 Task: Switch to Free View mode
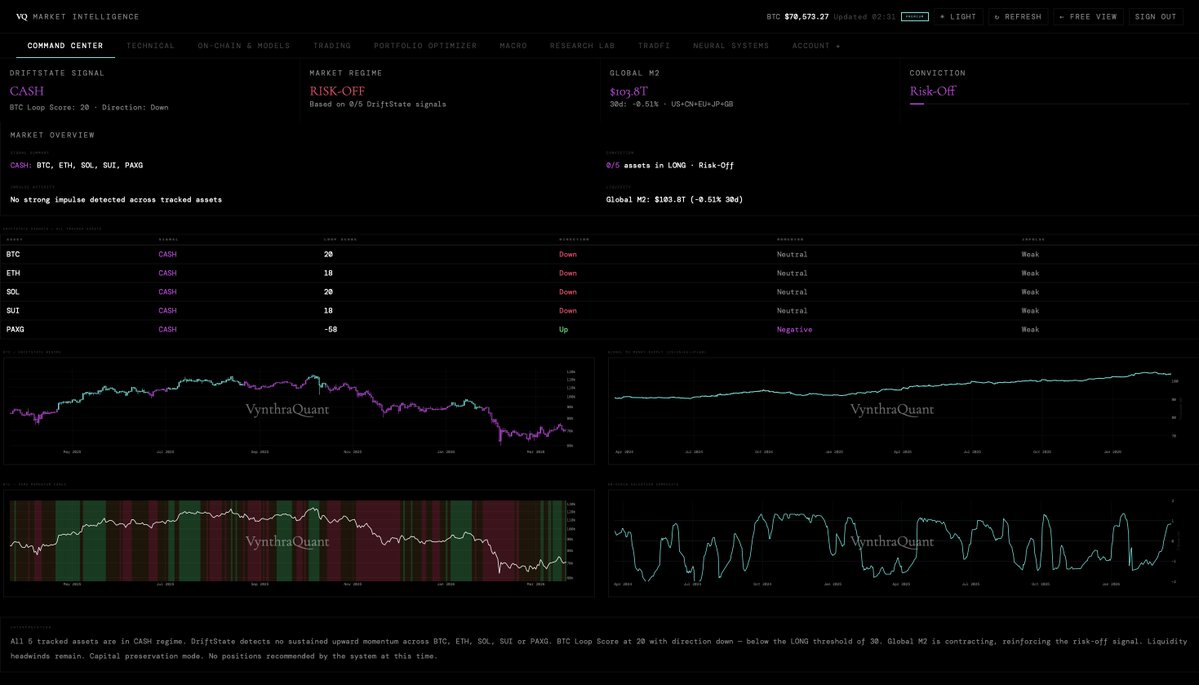point(1088,16)
